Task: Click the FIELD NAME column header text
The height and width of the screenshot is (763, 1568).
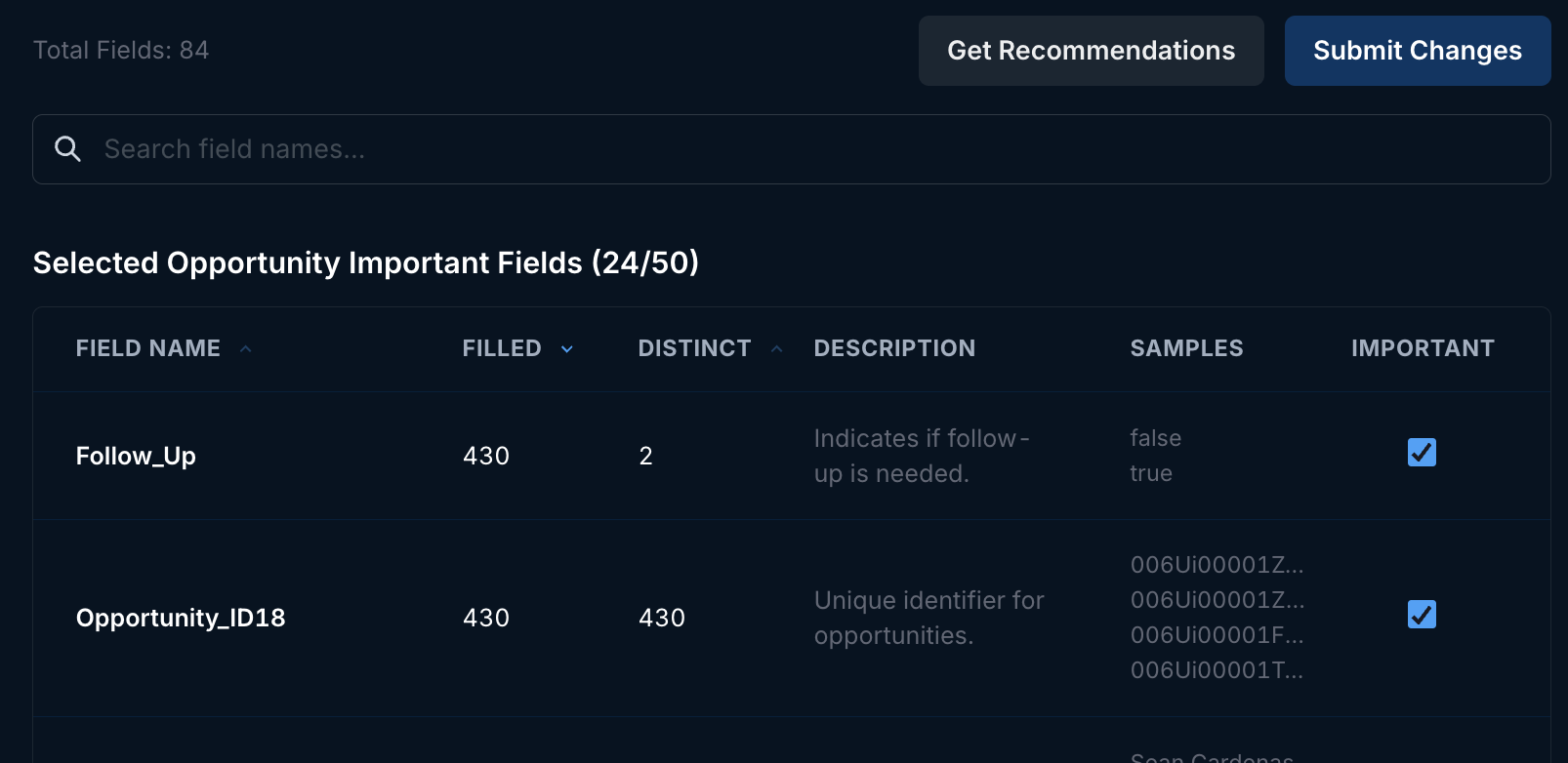Action: tap(148, 348)
